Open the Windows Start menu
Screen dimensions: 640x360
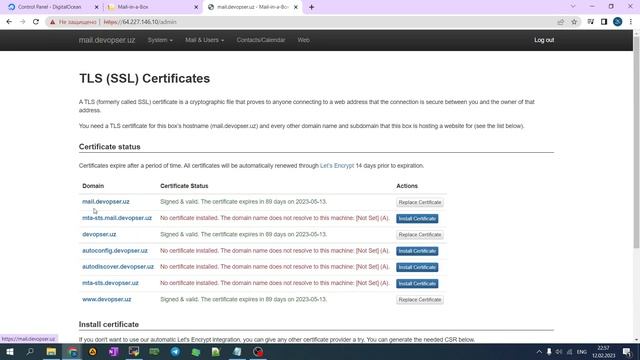(x=9, y=352)
